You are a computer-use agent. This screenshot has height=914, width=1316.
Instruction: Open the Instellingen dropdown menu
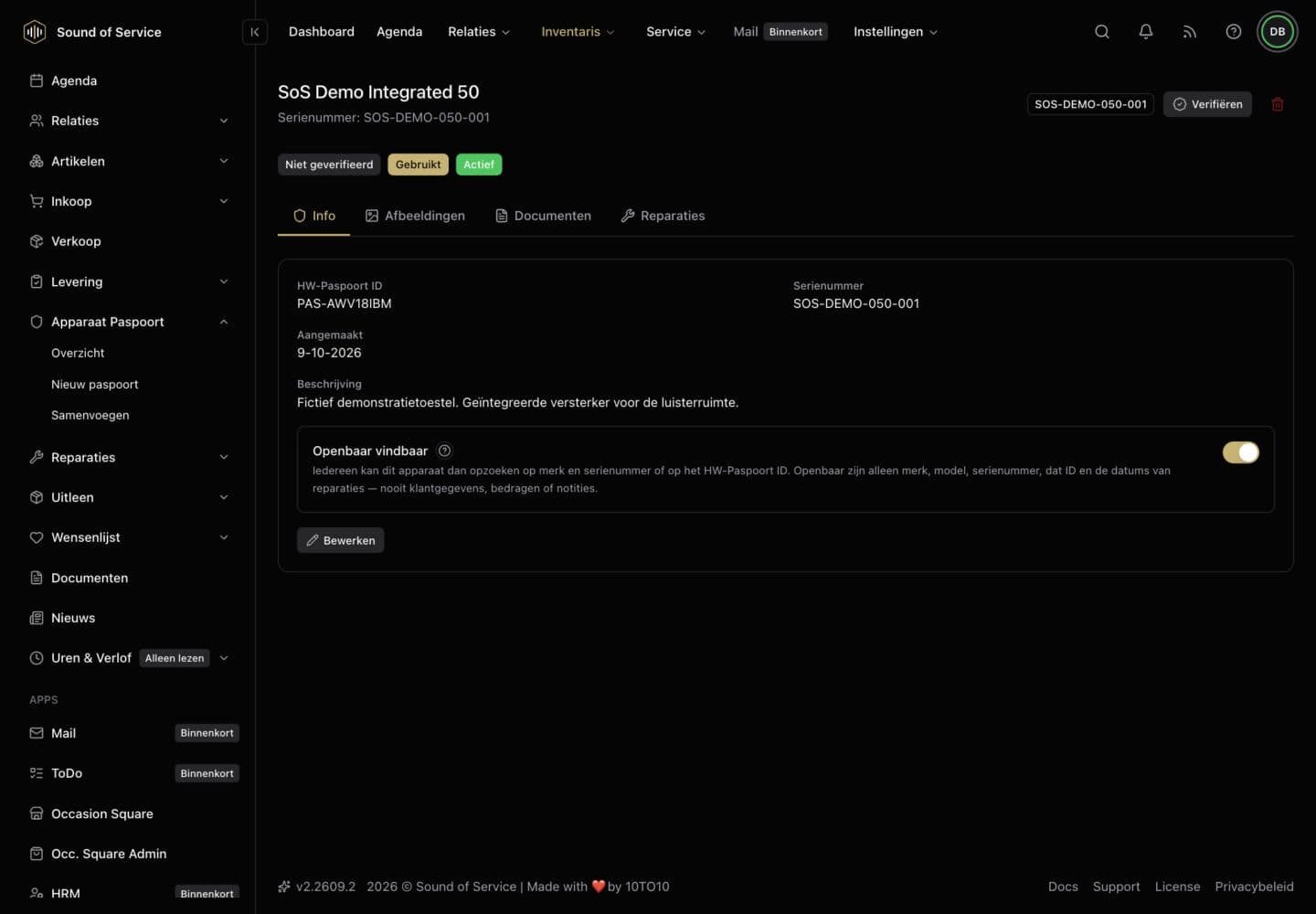click(x=895, y=32)
